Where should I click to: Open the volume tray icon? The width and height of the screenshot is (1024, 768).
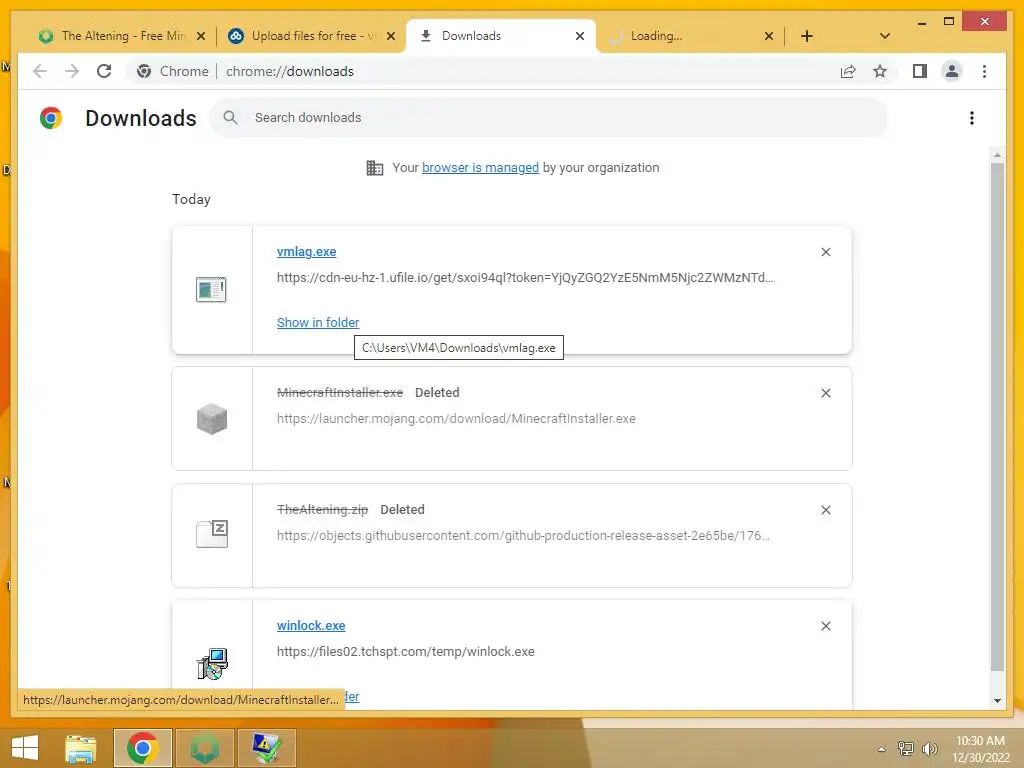pyautogui.click(x=929, y=748)
